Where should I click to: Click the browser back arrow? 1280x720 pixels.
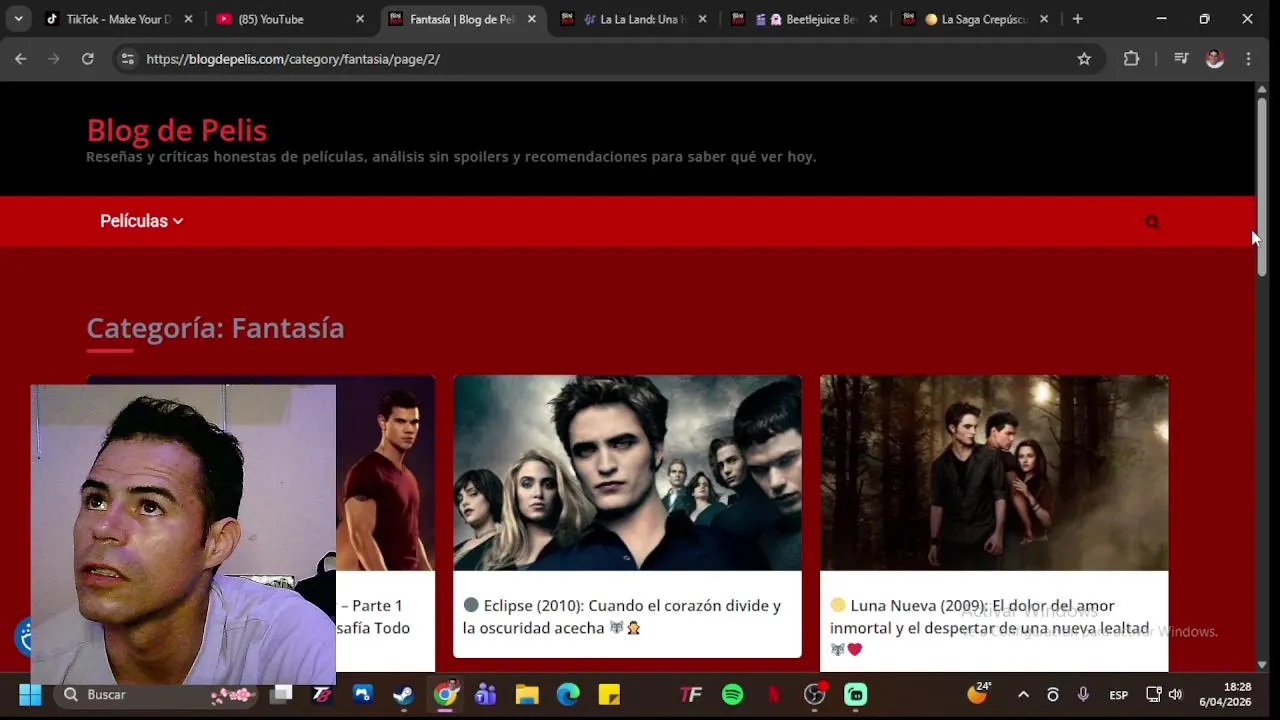point(20,59)
